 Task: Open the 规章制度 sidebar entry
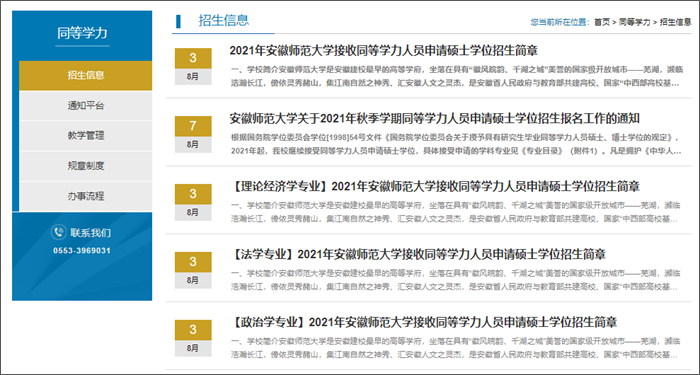[x=86, y=167]
